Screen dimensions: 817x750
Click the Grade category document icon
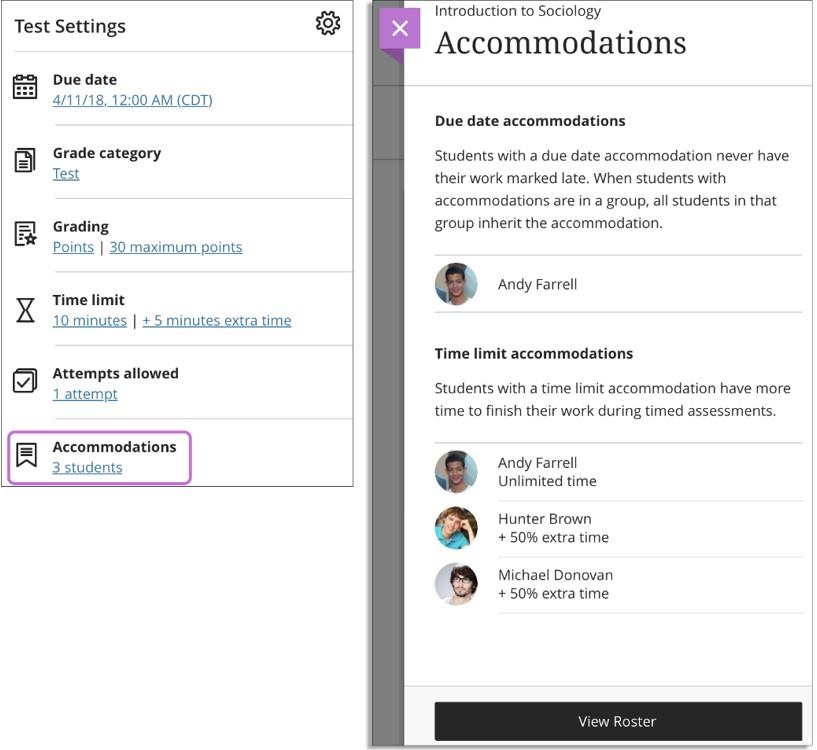point(25,160)
